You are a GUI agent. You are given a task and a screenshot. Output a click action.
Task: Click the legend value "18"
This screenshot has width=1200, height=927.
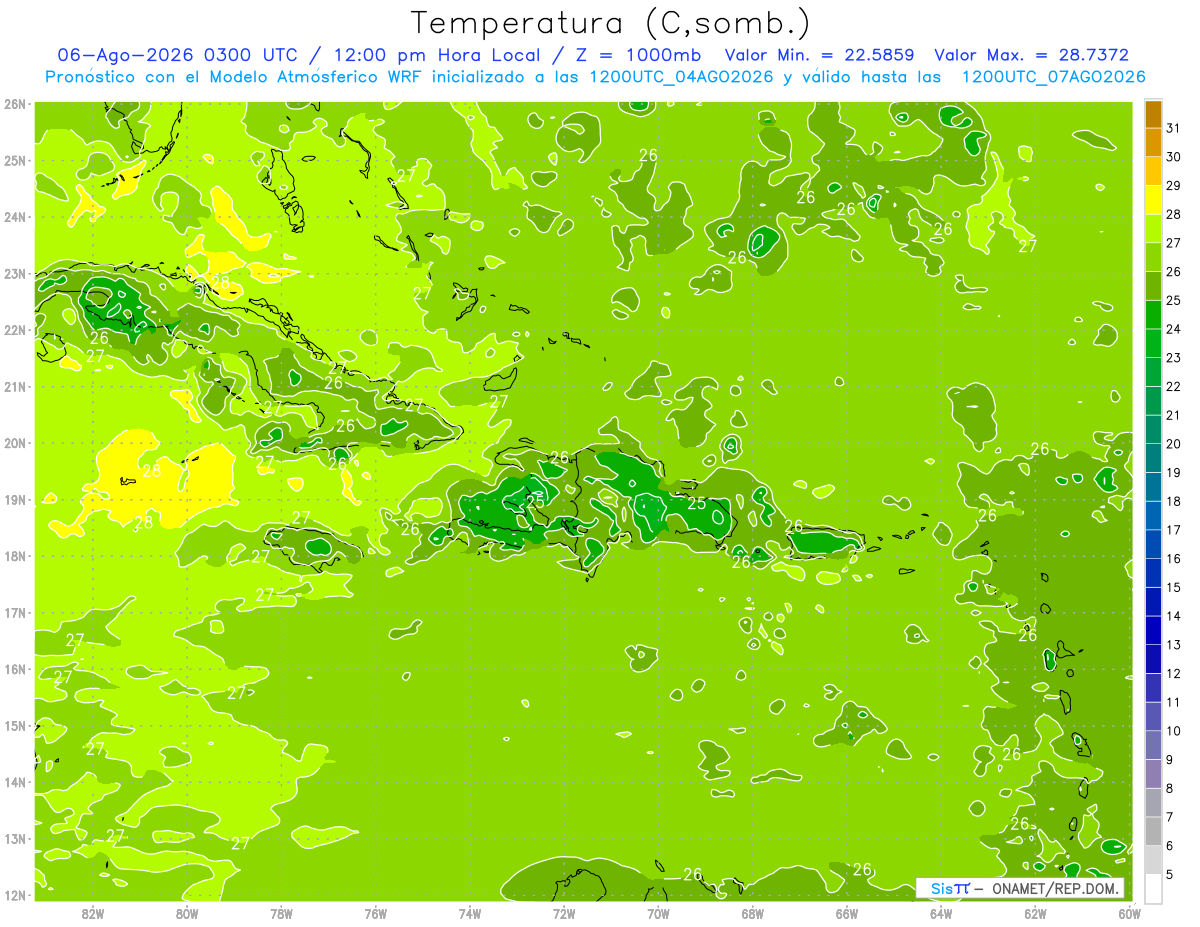click(1173, 501)
